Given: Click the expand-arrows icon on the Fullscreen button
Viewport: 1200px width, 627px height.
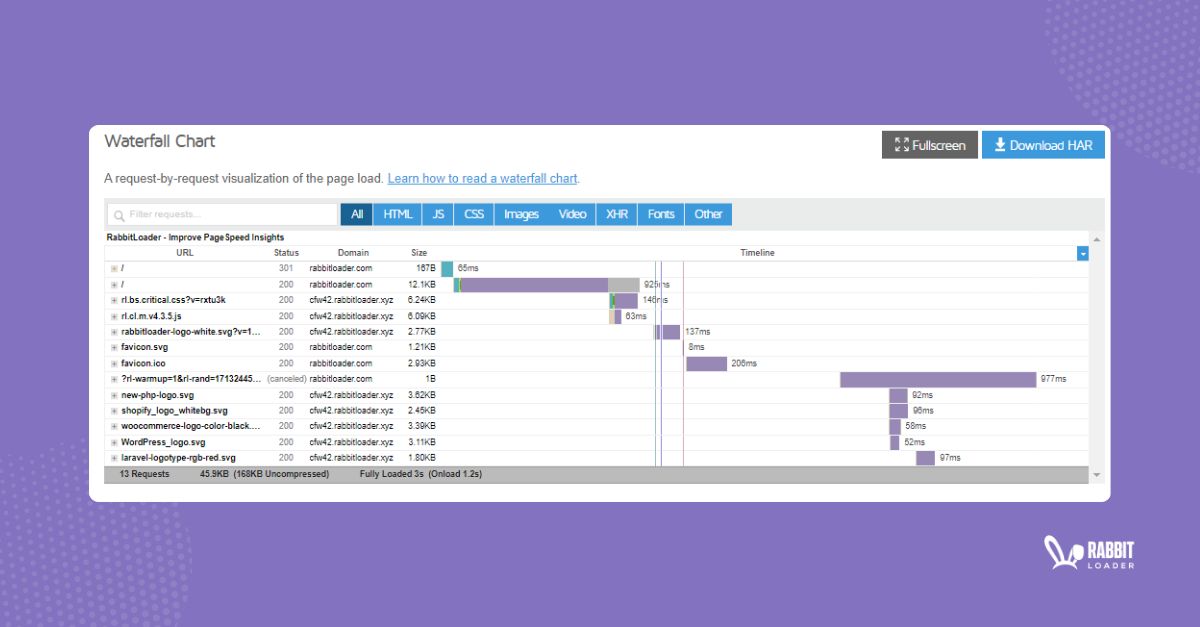Looking at the screenshot, I should (x=901, y=144).
